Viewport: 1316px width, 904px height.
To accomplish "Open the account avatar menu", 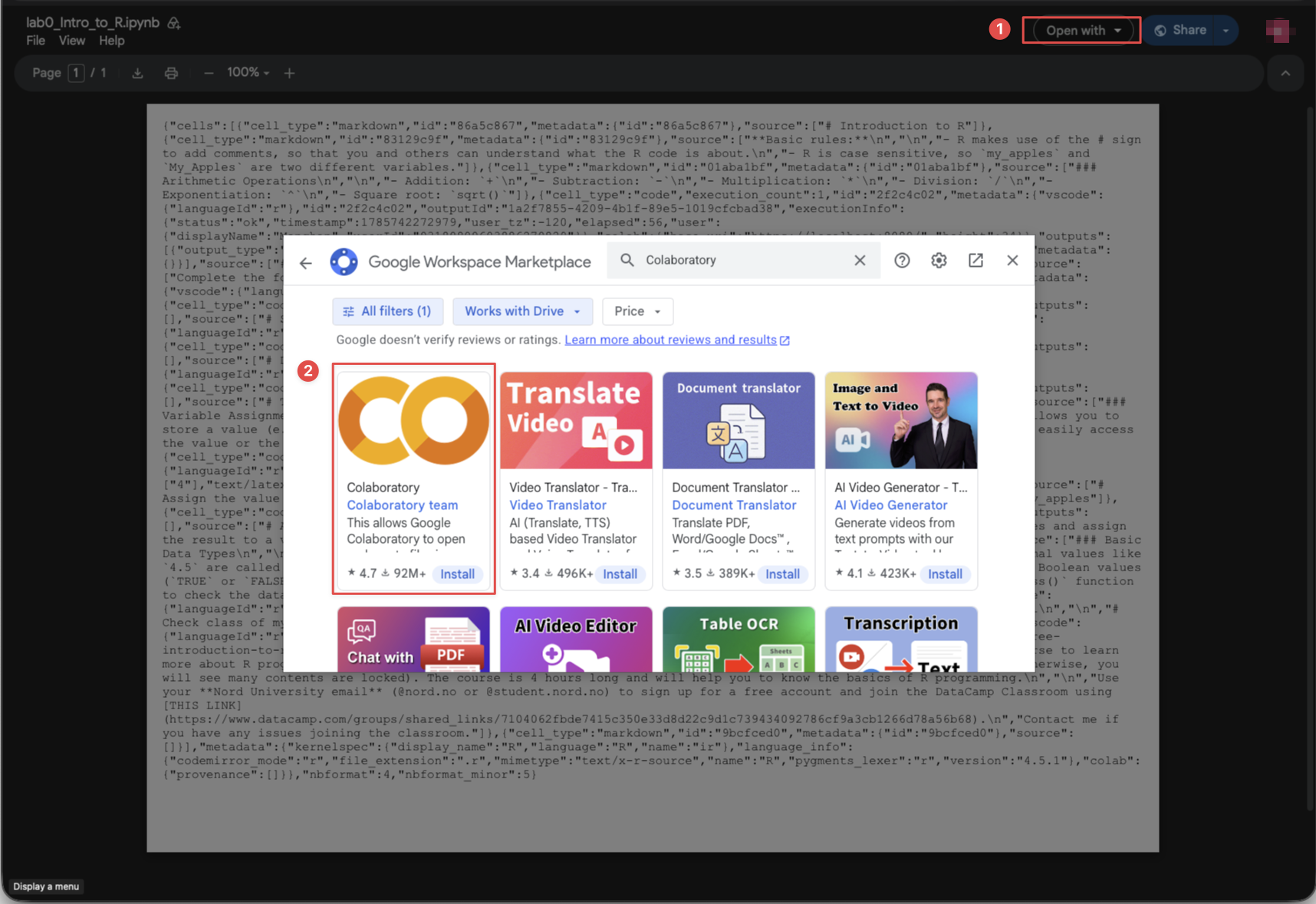I will pyautogui.click(x=1278, y=30).
